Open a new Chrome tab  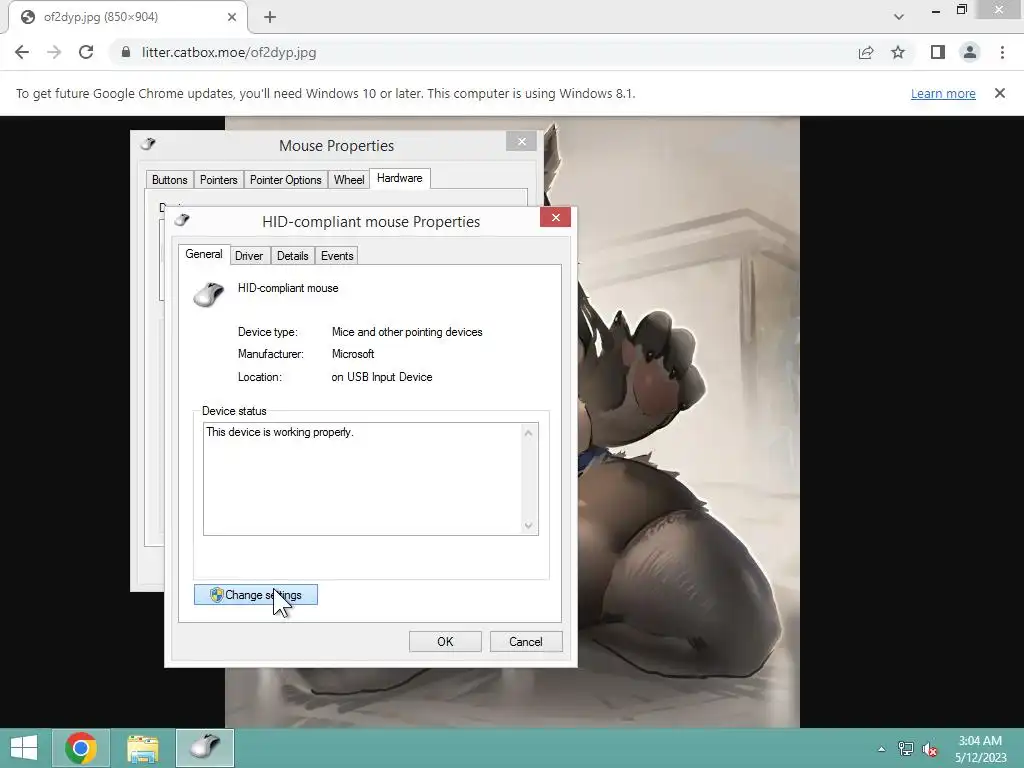pos(270,17)
